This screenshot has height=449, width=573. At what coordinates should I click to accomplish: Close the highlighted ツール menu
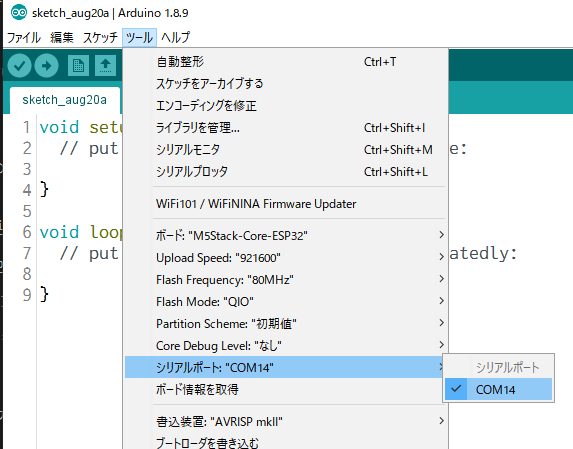pyautogui.click(x=140, y=37)
